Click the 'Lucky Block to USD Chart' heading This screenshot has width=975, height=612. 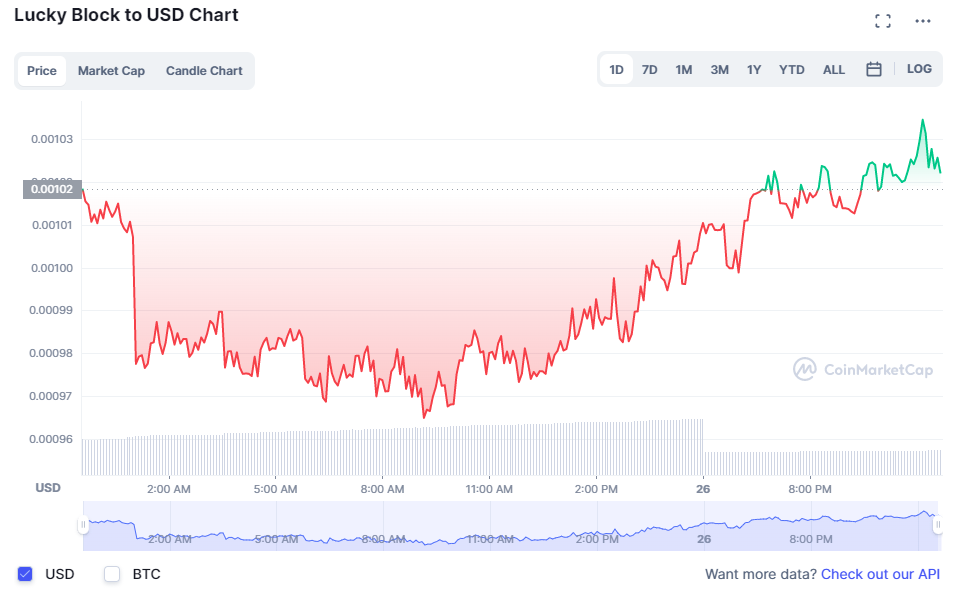126,15
